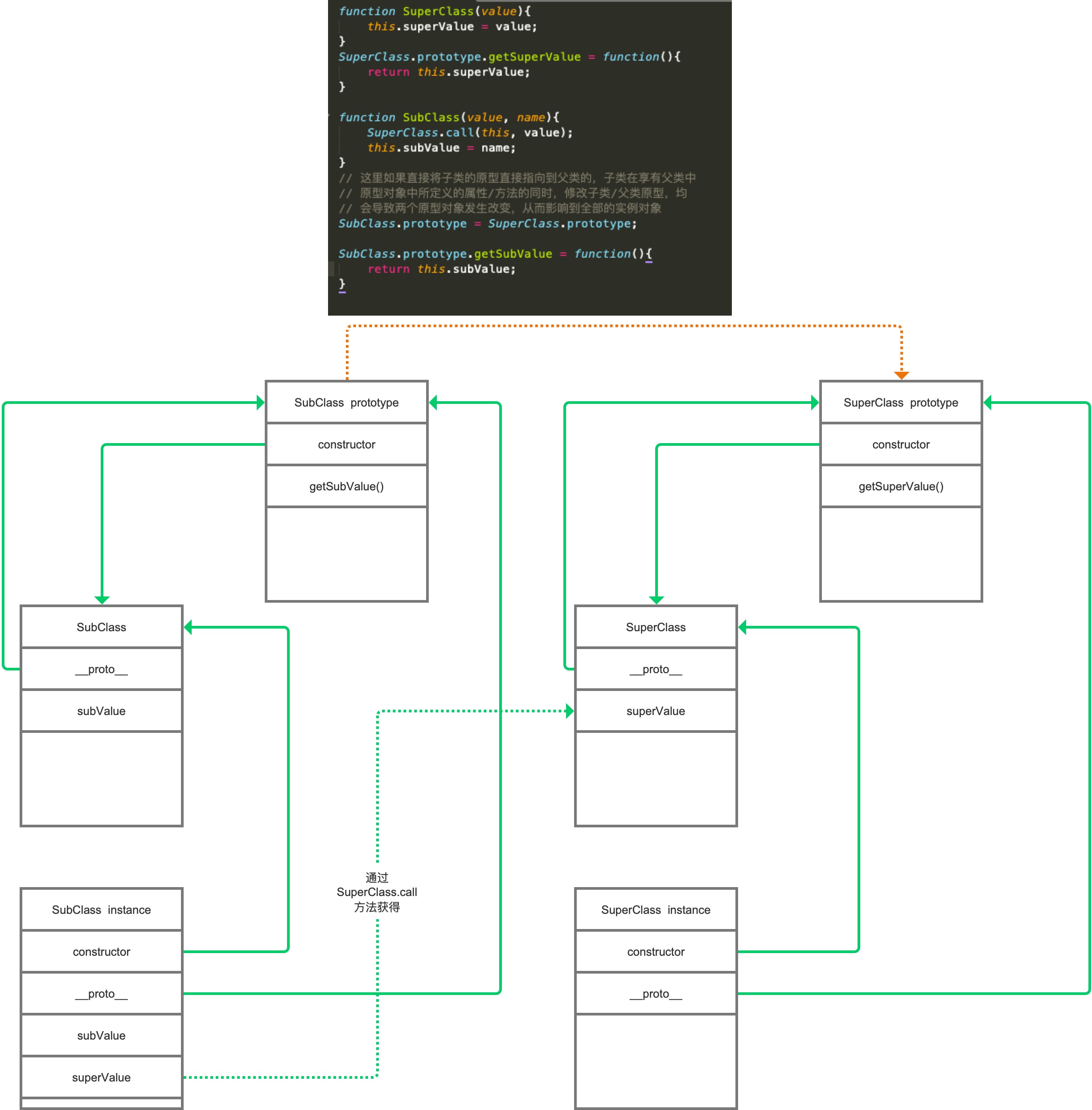The width and height of the screenshot is (1092, 1110).
Task: Click the 'getSuperValue()' cell
Action: point(900,486)
